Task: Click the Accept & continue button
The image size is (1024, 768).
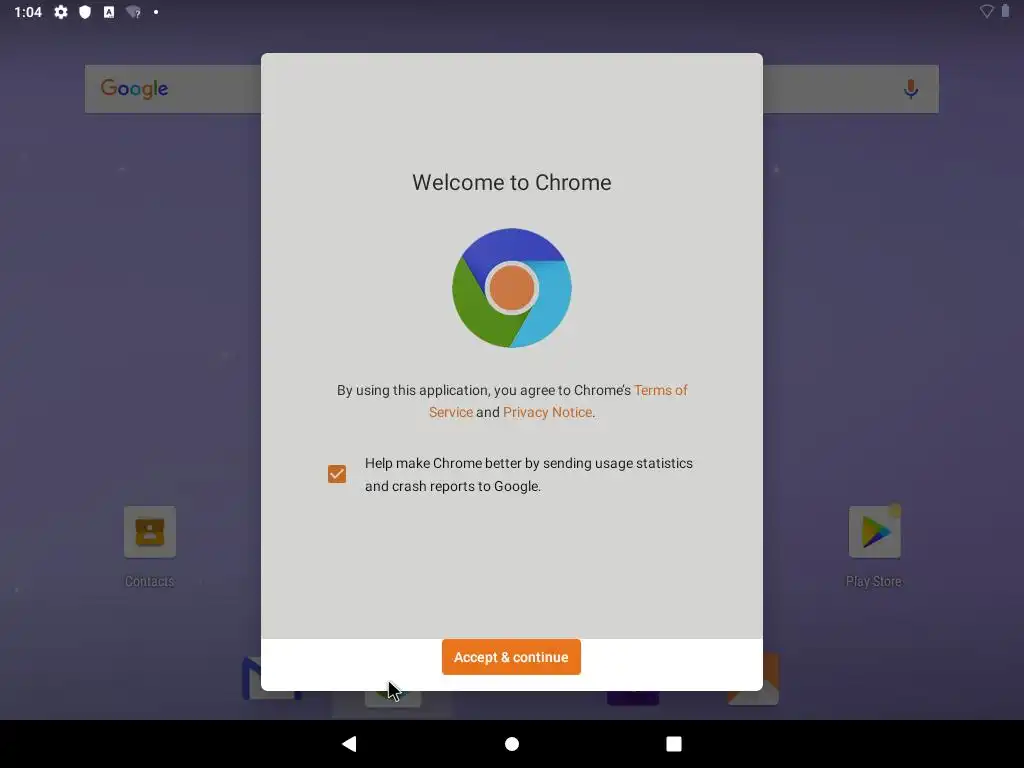Action: pyautogui.click(x=511, y=657)
